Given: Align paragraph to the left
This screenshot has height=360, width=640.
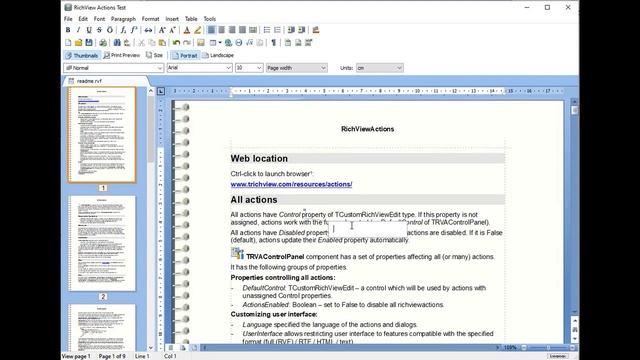Looking at the screenshot, I should [211, 30].
